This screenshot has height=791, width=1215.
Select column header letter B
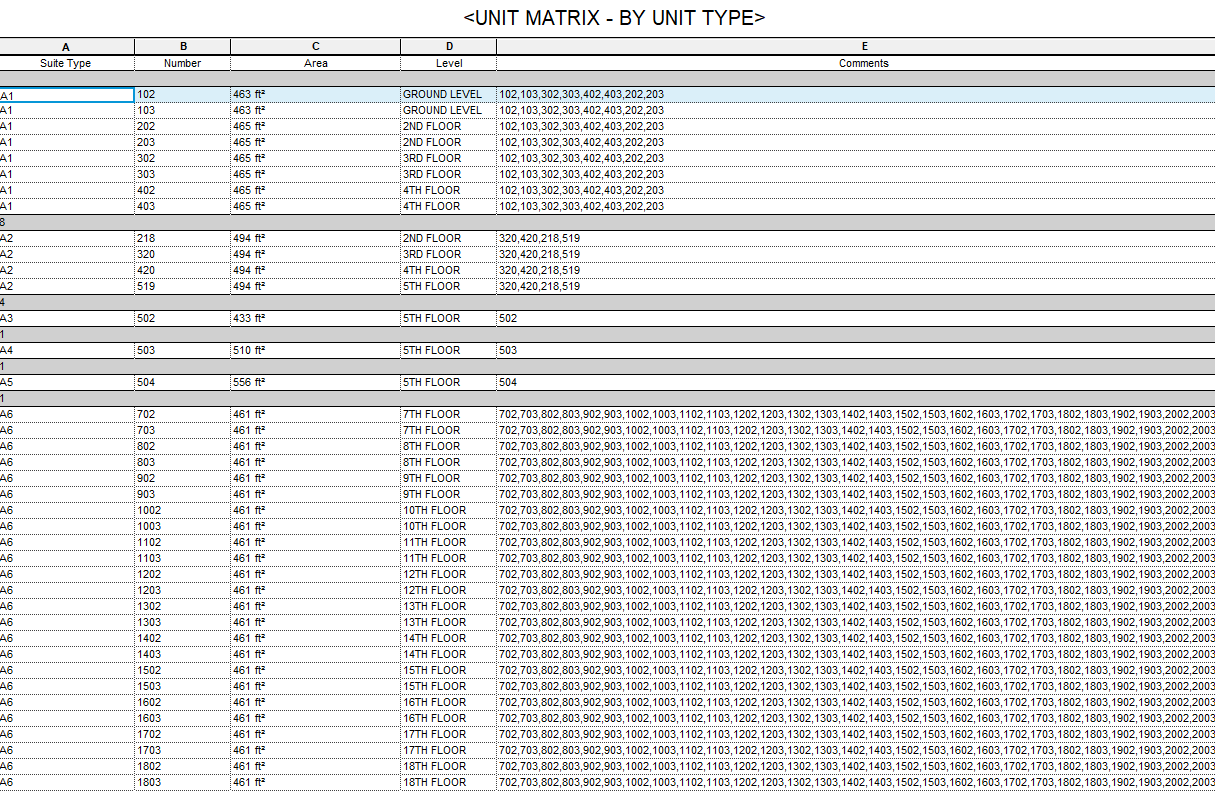point(183,46)
